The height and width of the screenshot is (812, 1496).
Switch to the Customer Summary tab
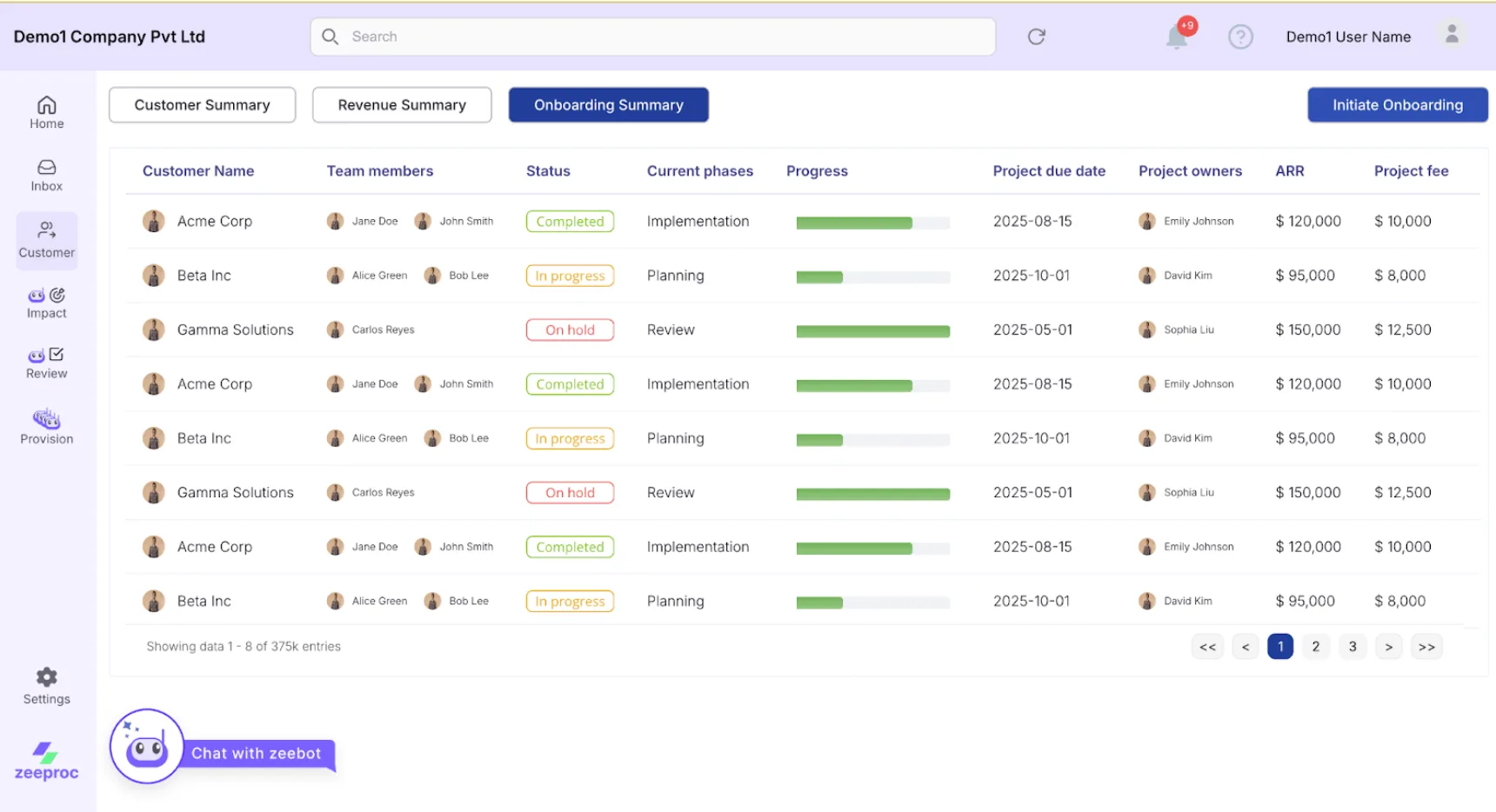202,104
